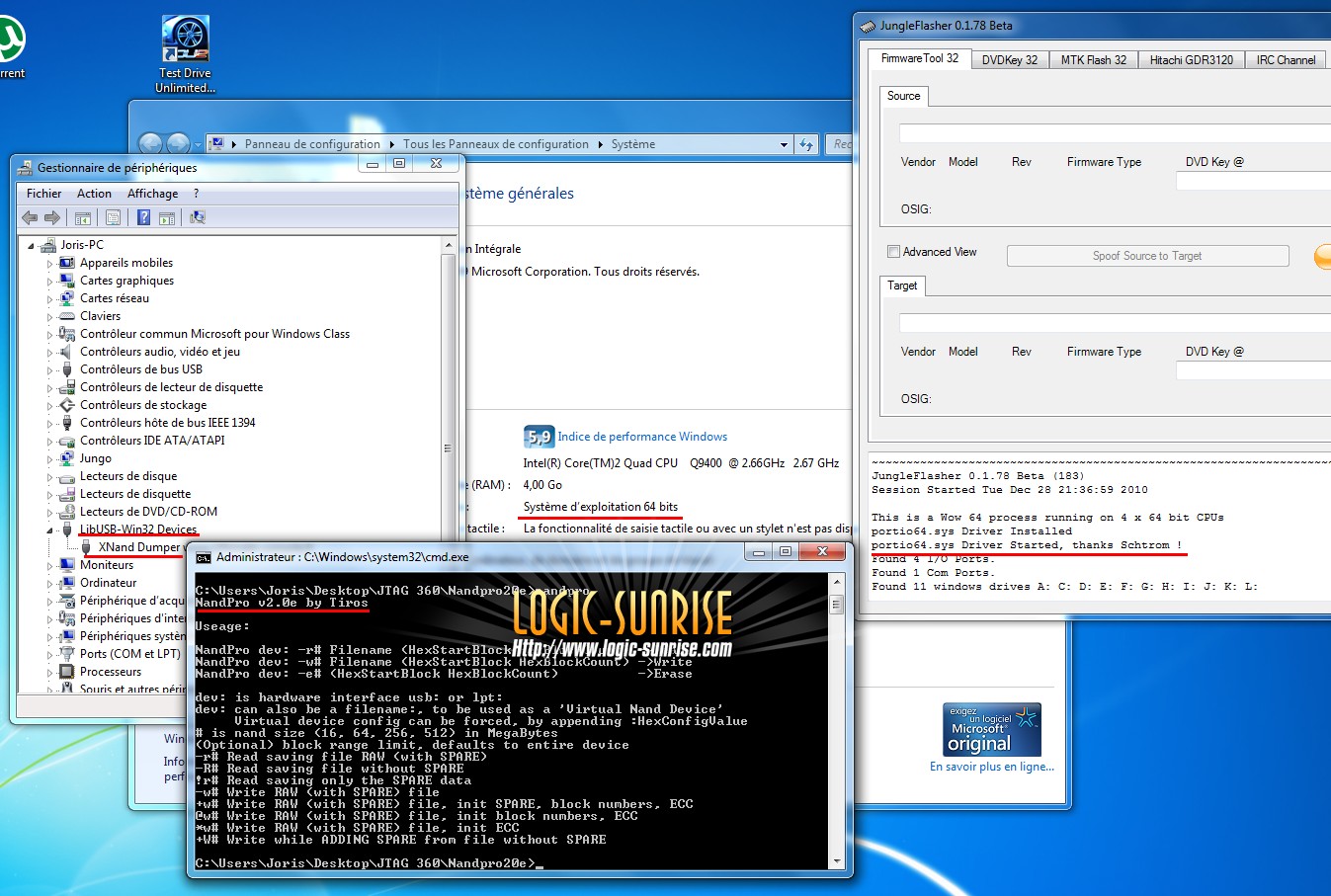Click Spoof Source to Target button
This screenshot has height=896, width=1331.
1147,256
